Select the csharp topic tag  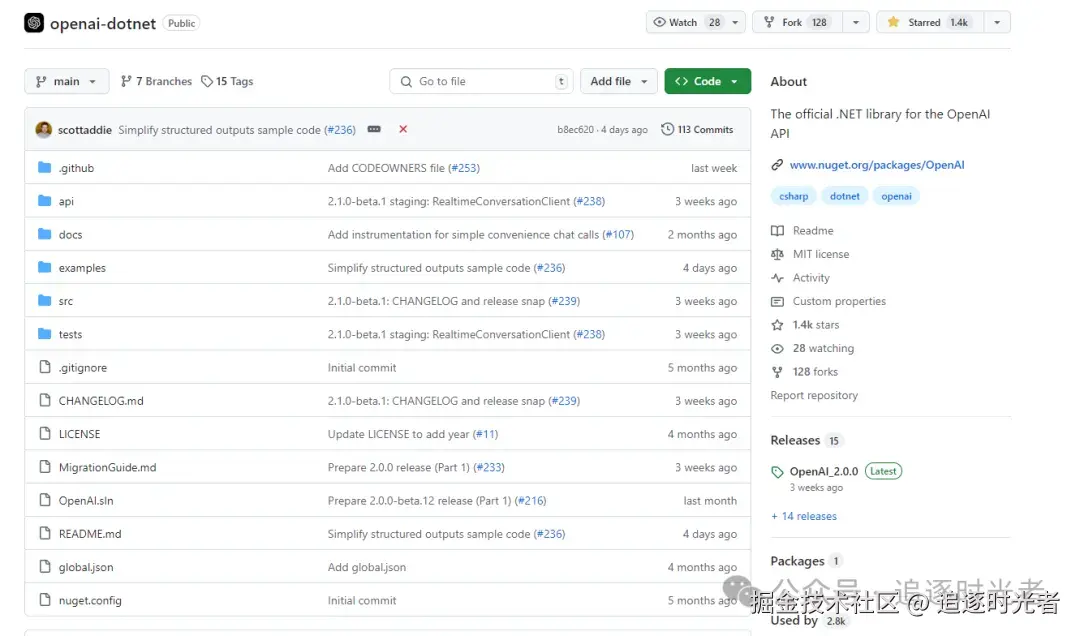[793, 196]
